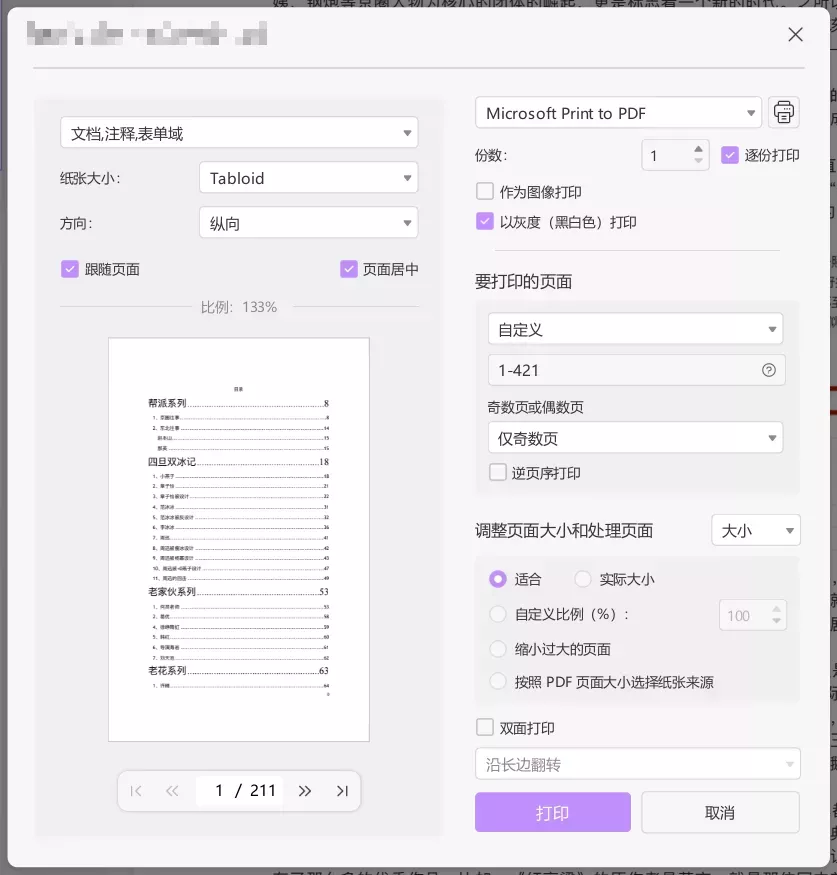The width and height of the screenshot is (837, 875).
Task: Open 仅奇数页 odd/even dropdown
Action: [635, 438]
